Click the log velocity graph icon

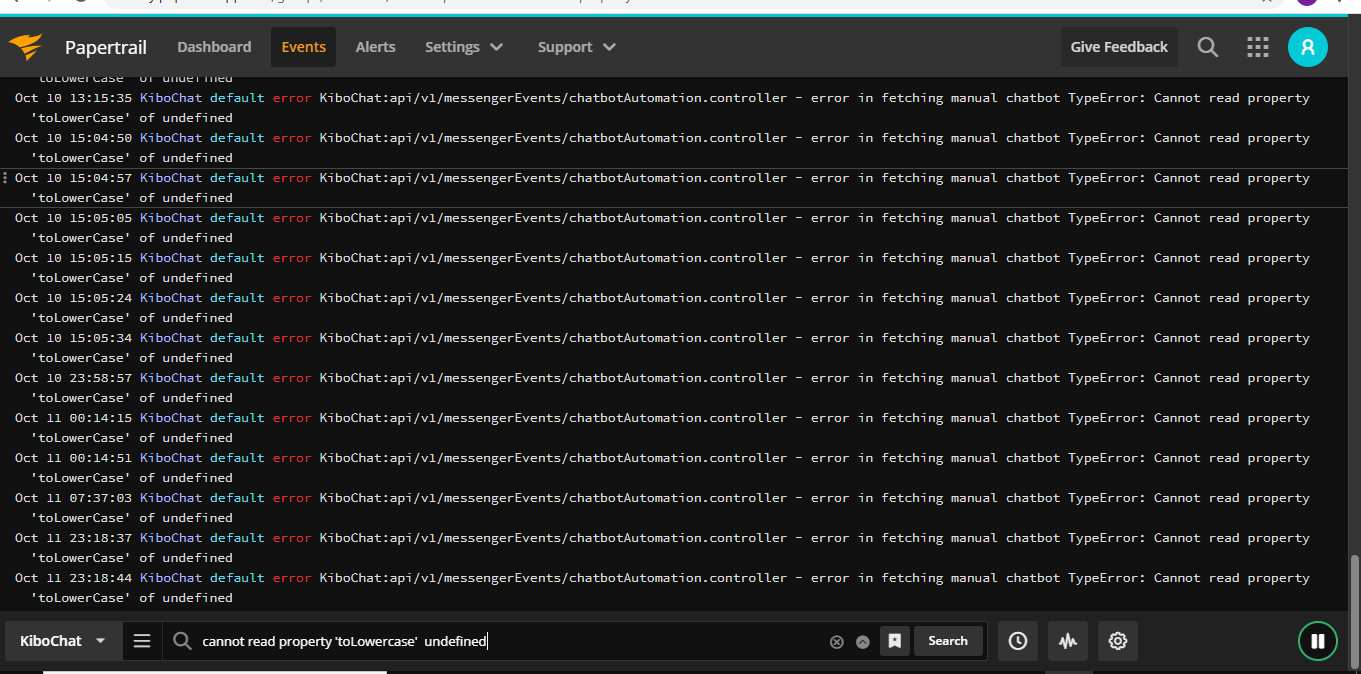[x=1067, y=641]
